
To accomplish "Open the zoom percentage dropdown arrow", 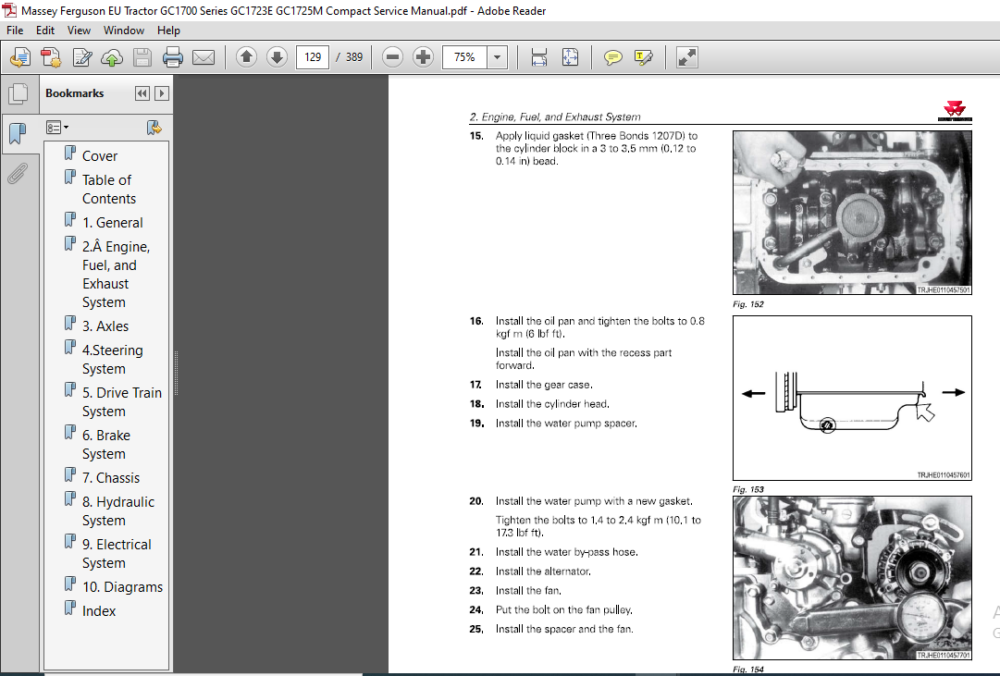I will 497,57.
